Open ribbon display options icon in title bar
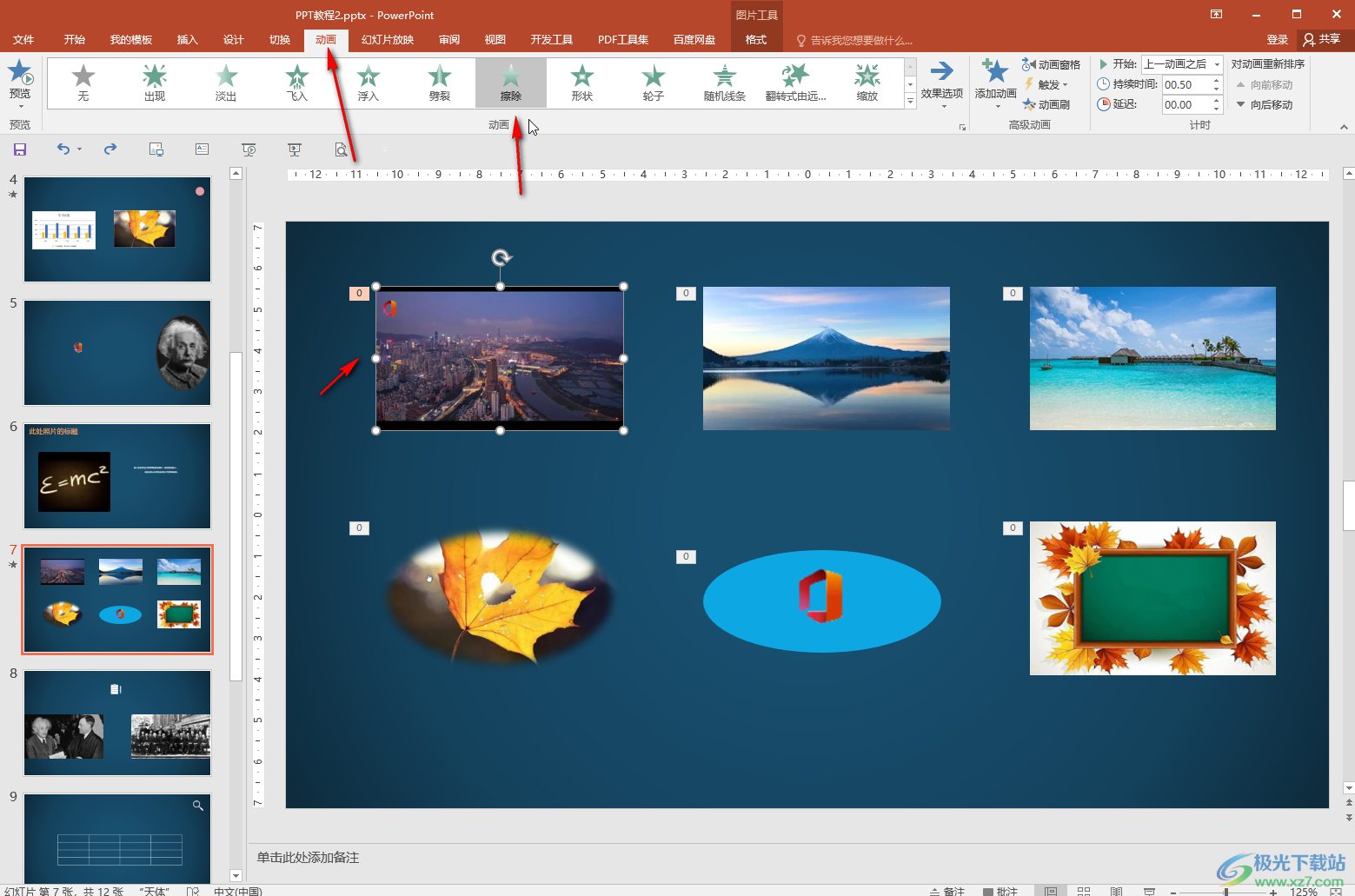Screen dimensions: 1355x896 [1216, 14]
